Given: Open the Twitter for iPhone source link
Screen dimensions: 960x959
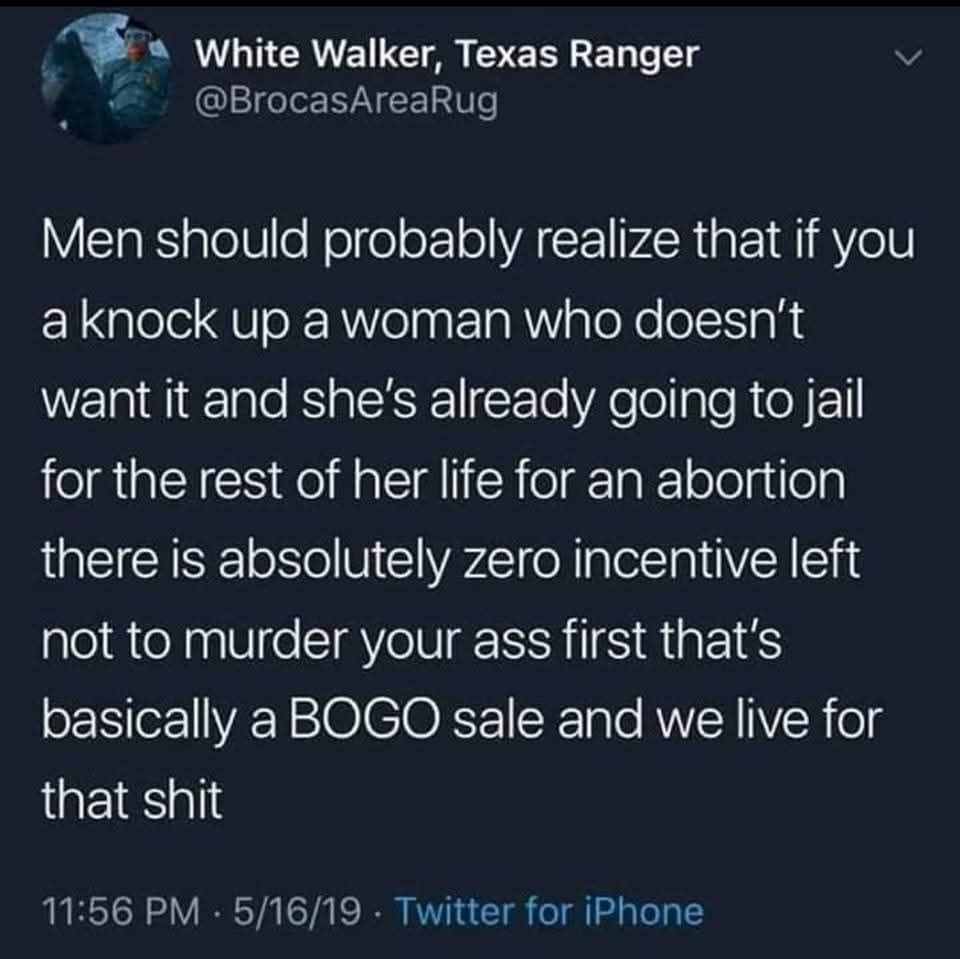Looking at the screenshot, I should 550,912.
